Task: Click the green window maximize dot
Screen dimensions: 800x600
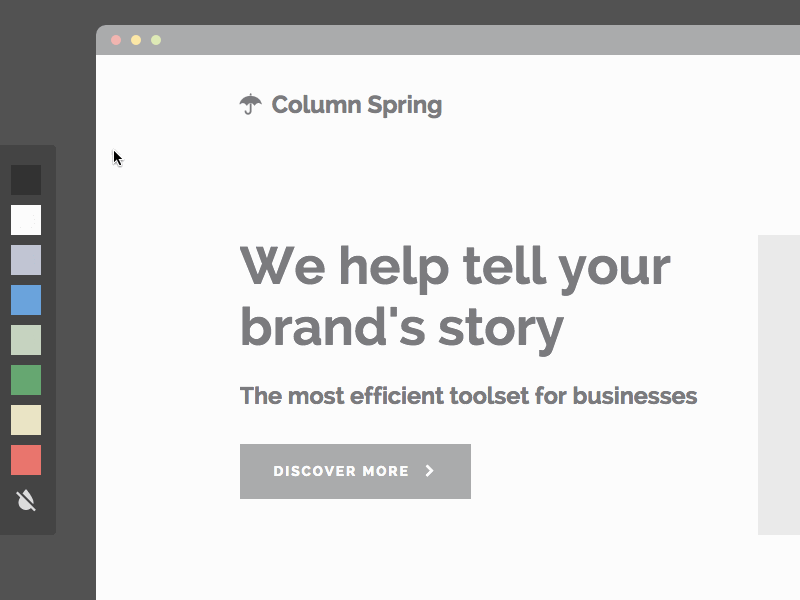Action: (156, 40)
